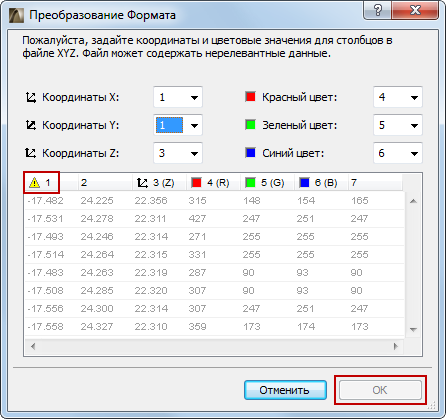
Task: Click the cell with value 148
Action: click(x=251, y=201)
